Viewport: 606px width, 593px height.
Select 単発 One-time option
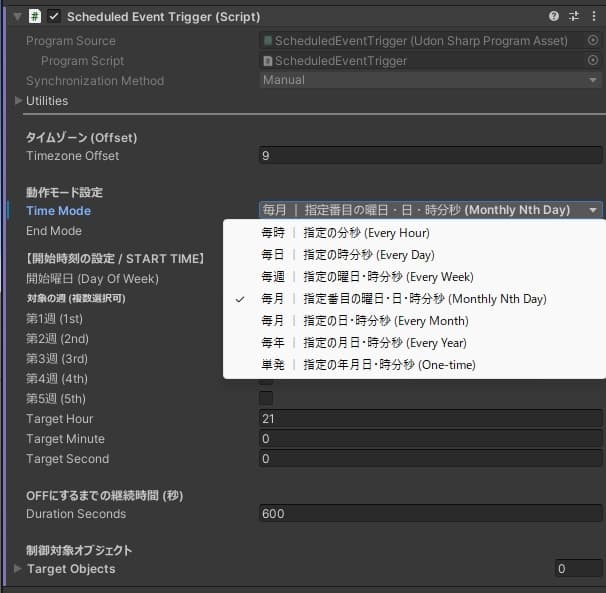[x=414, y=365]
